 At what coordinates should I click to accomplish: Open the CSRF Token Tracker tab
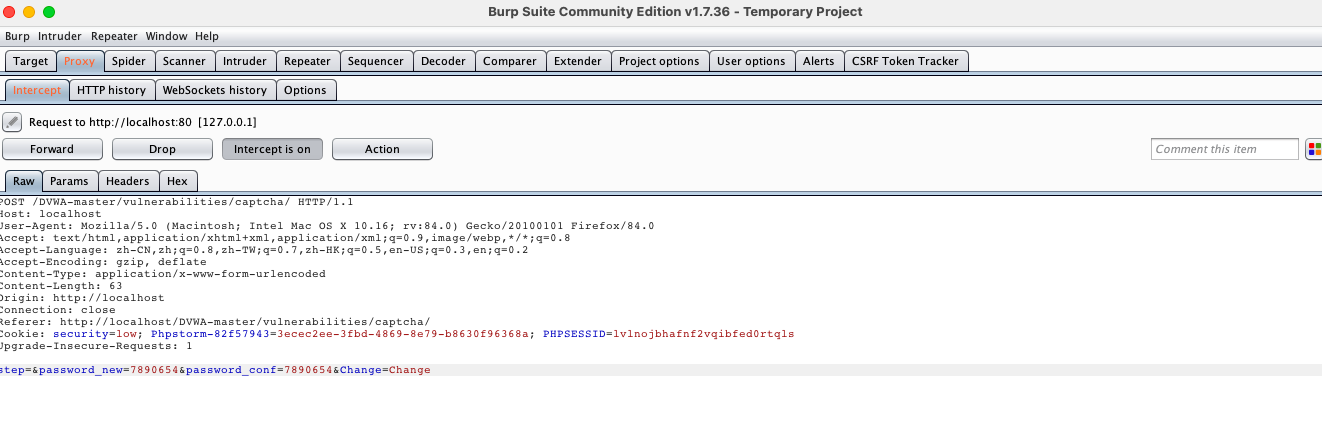pos(905,61)
